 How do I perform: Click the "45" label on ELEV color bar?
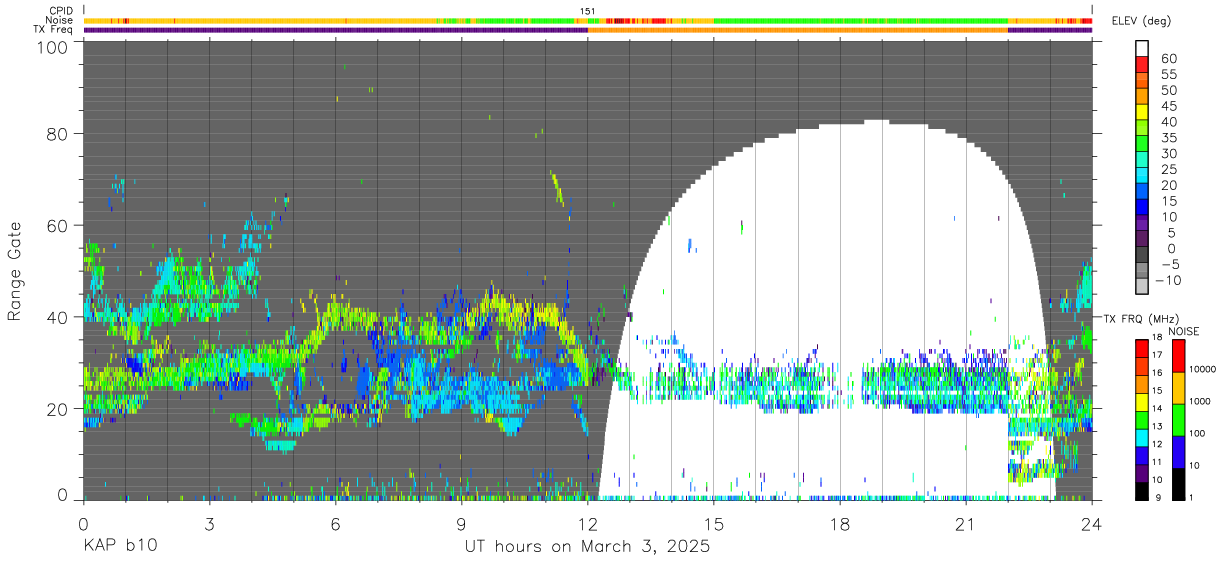click(x=1169, y=106)
